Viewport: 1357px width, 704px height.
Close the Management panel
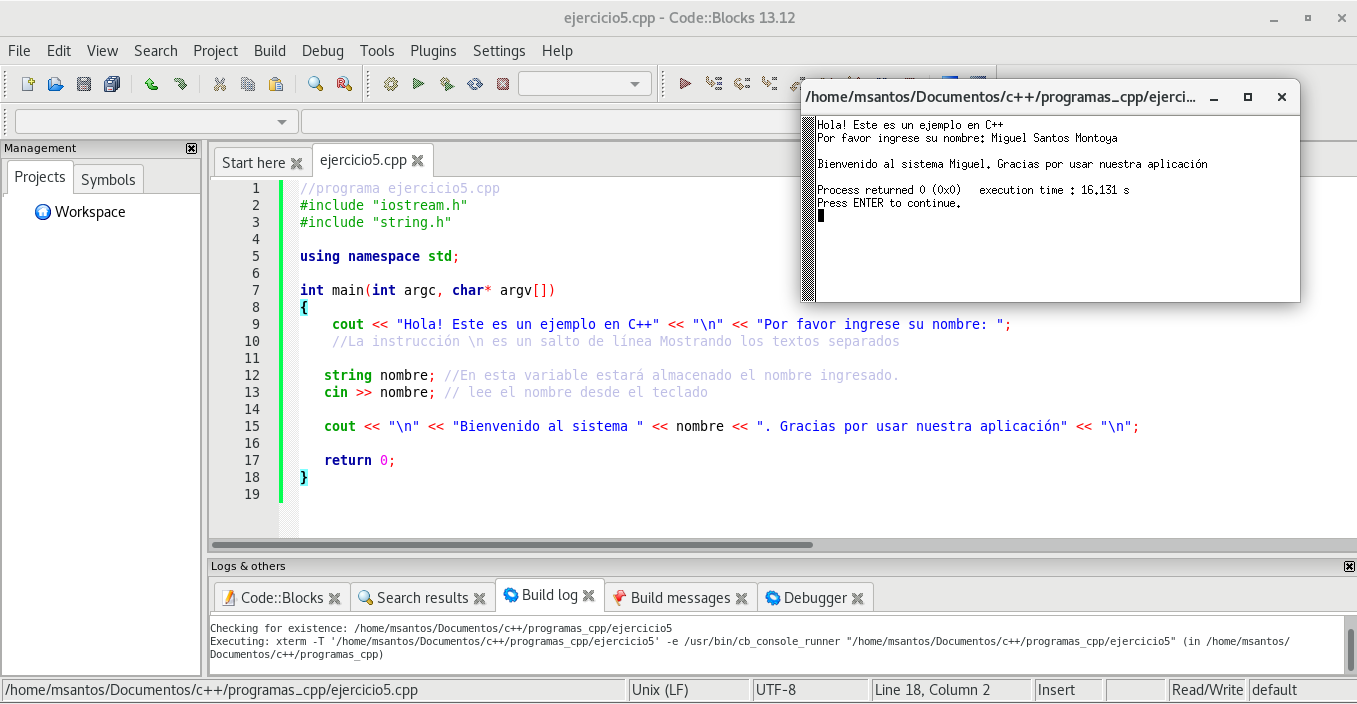[x=192, y=148]
